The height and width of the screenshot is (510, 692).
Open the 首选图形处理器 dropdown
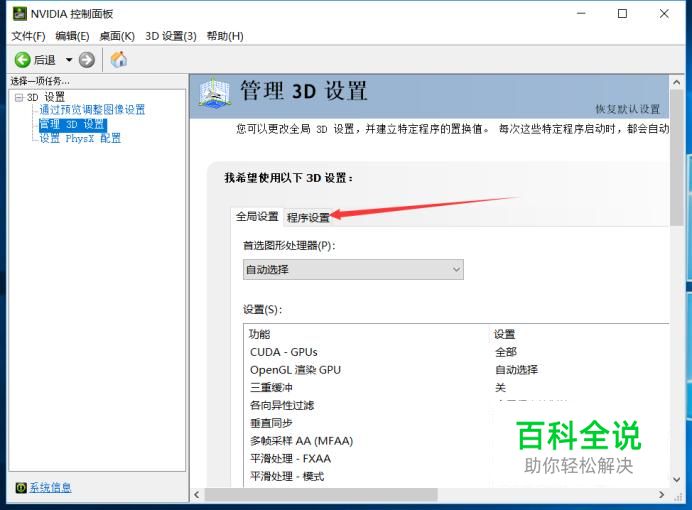pos(353,270)
